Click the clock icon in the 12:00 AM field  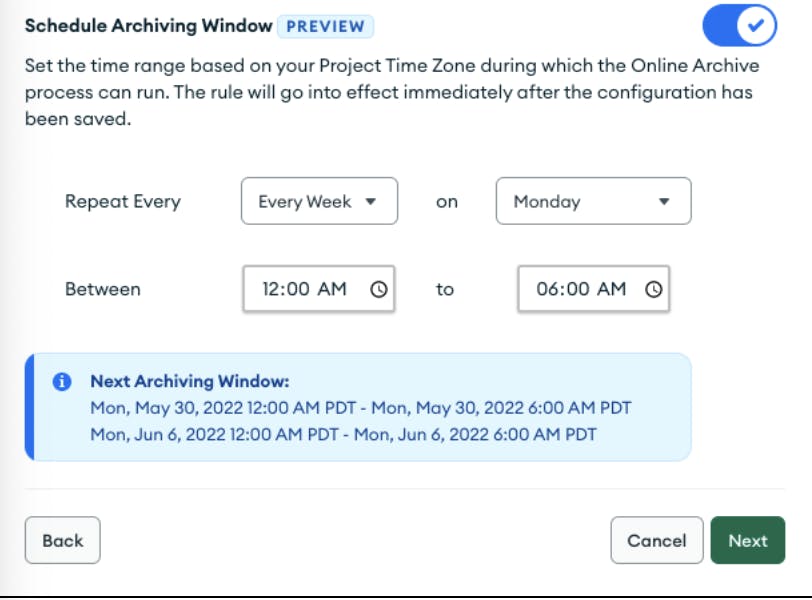pyautogui.click(x=378, y=289)
